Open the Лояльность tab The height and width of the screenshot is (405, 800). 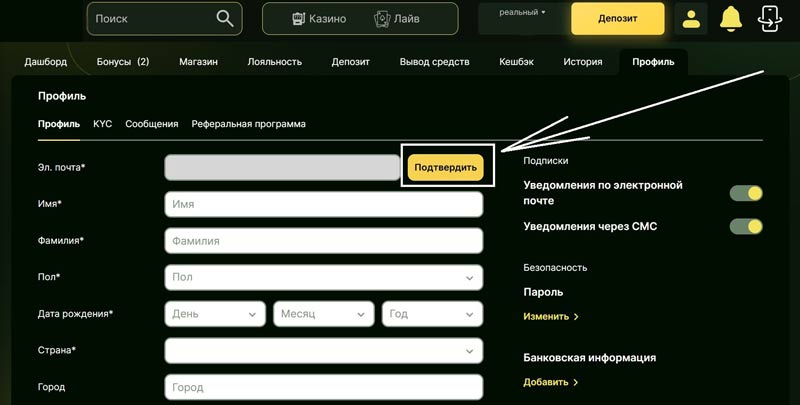pyautogui.click(x=274, y=62)
